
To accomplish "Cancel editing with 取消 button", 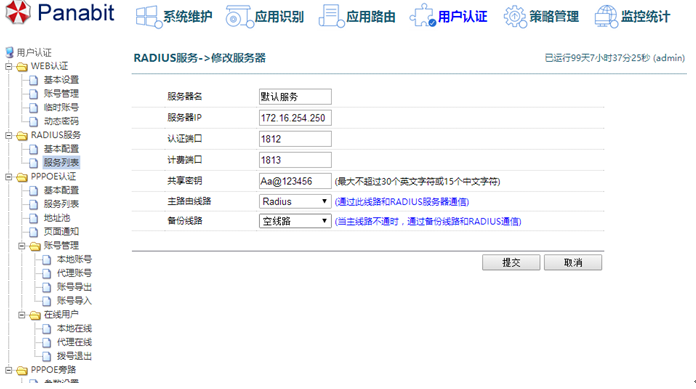I will coord(573,262).
